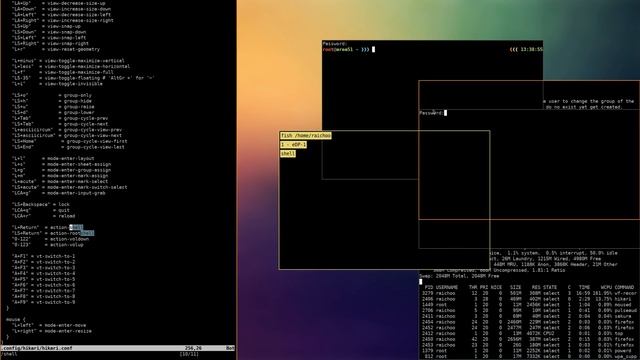Click the yellow "fish /home/raichoo" title label
640x360 pixels.
coord(306,136)
